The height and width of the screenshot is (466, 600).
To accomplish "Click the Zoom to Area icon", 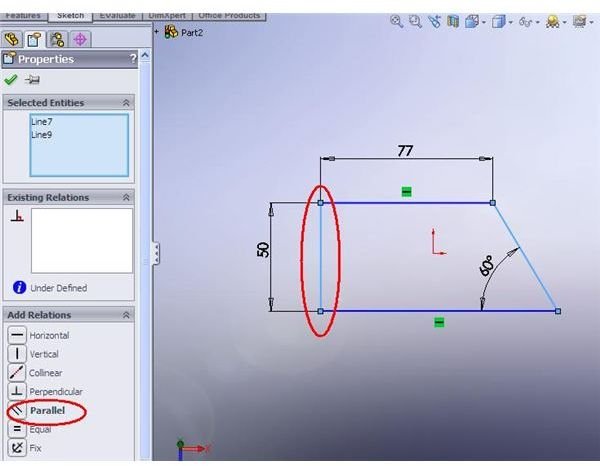I will [415, 21].
